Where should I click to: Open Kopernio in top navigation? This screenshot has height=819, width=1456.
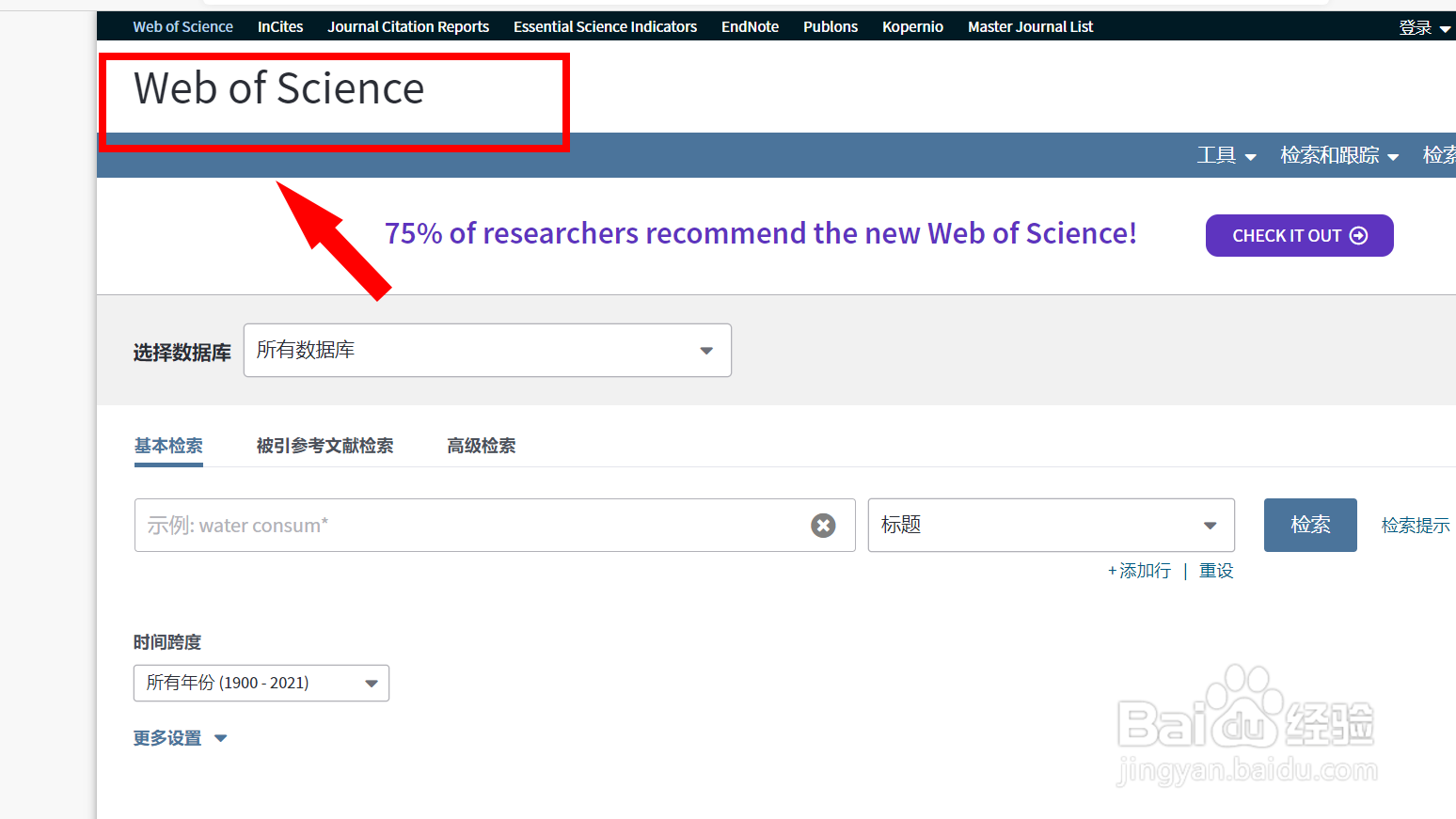tap(912, 26)
